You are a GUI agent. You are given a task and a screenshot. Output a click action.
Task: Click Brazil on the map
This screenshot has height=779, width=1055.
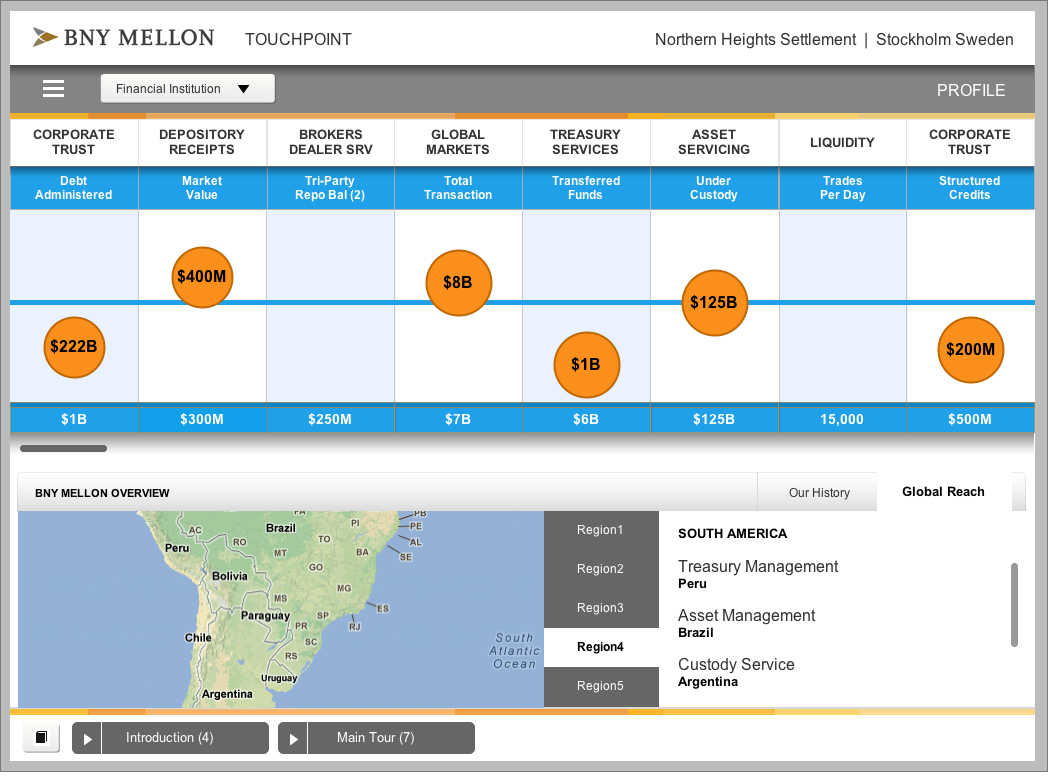281,528
